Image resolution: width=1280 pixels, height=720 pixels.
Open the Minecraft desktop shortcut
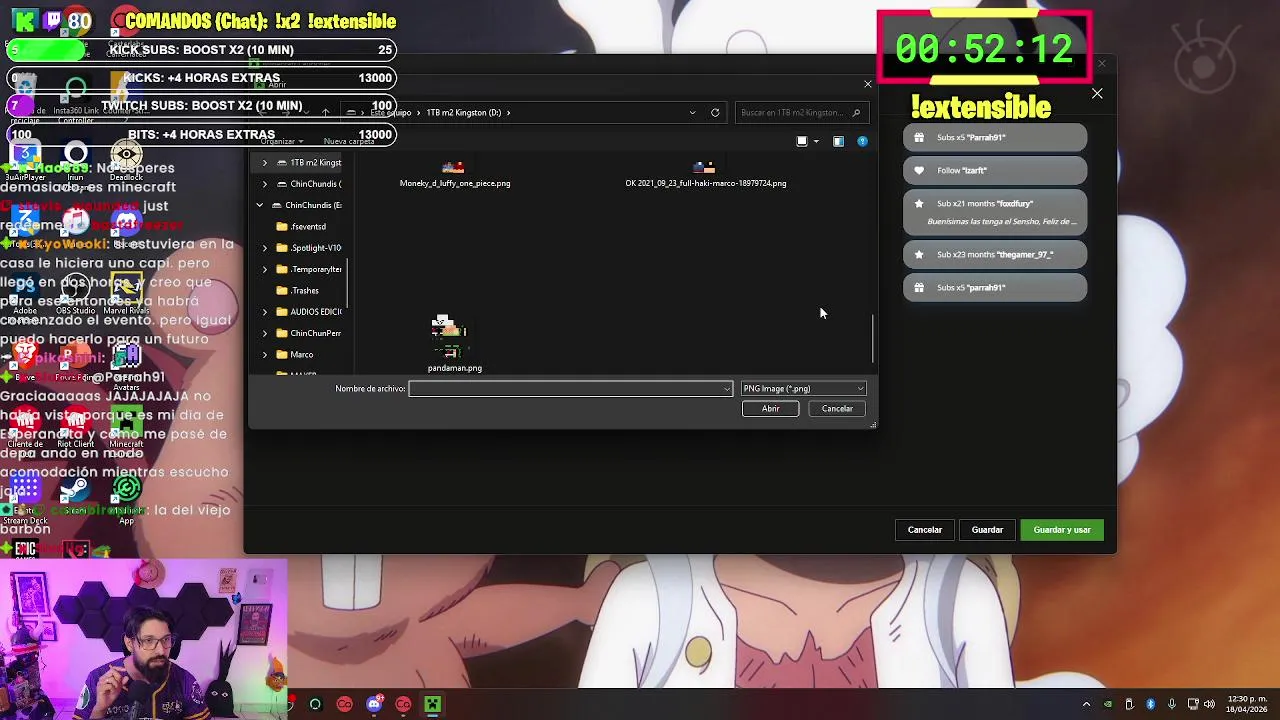tap(126, 430)
